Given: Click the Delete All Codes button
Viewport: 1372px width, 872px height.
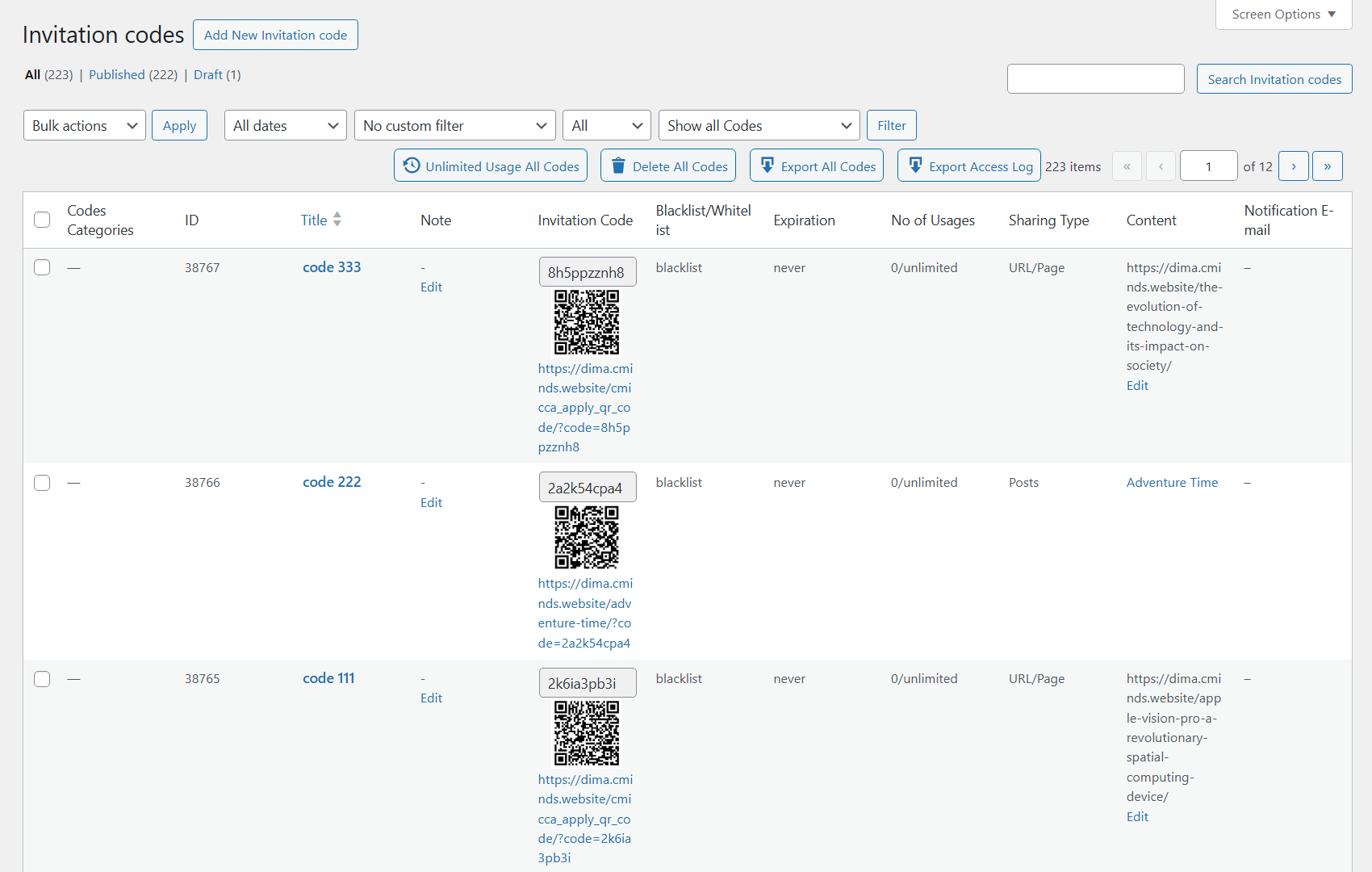Looking at the screenshot, I should click(669, 166).
